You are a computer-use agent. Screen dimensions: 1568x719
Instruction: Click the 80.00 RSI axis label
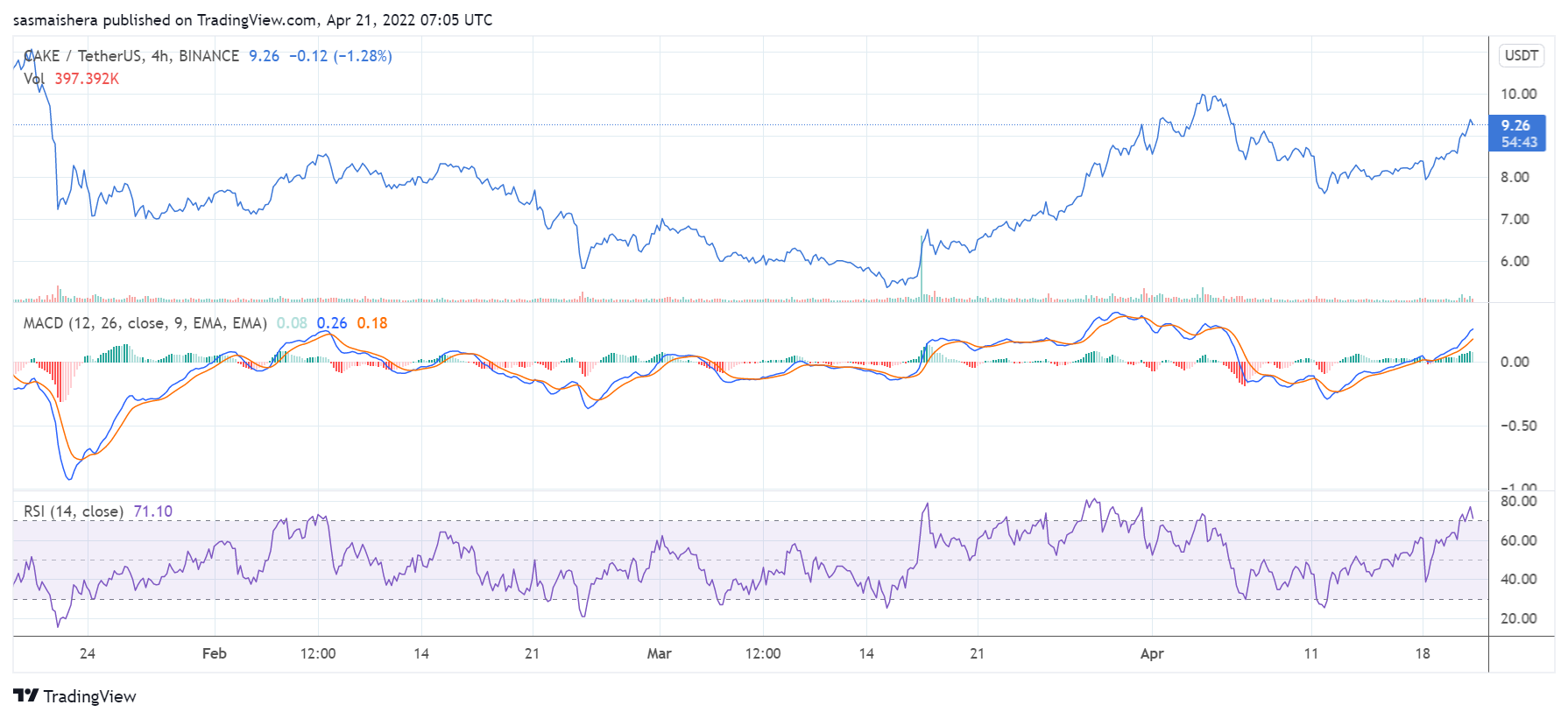[x=1519, y=501]
